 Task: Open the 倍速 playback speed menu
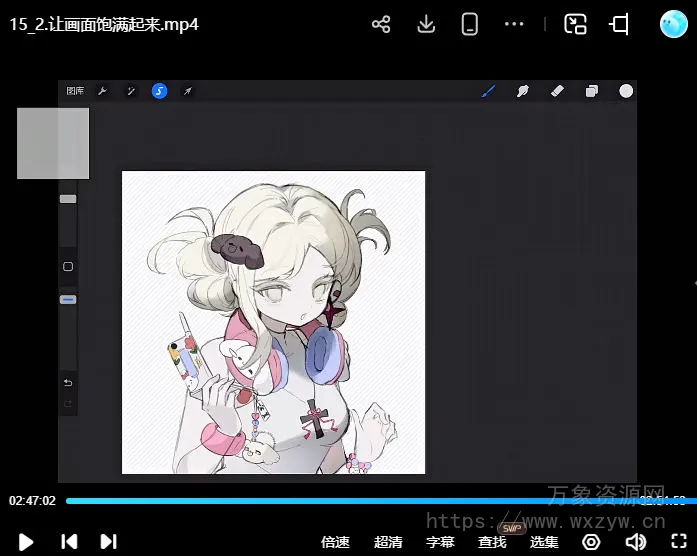pos(335,542)
